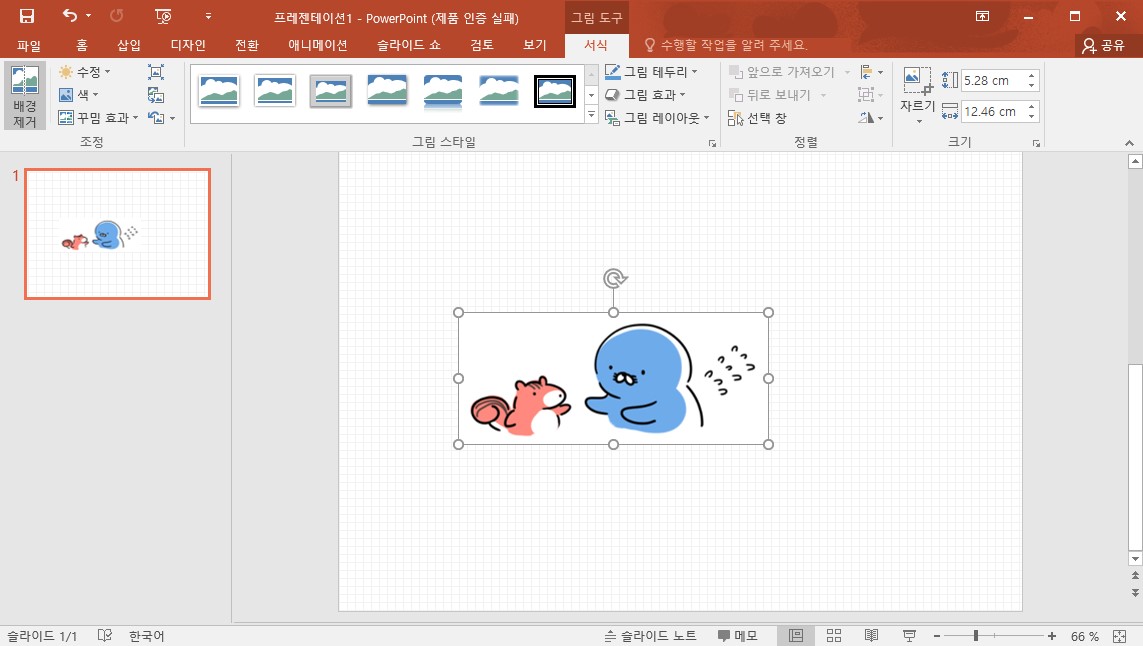Open the align objects dropdown icon

coord(871,71)
